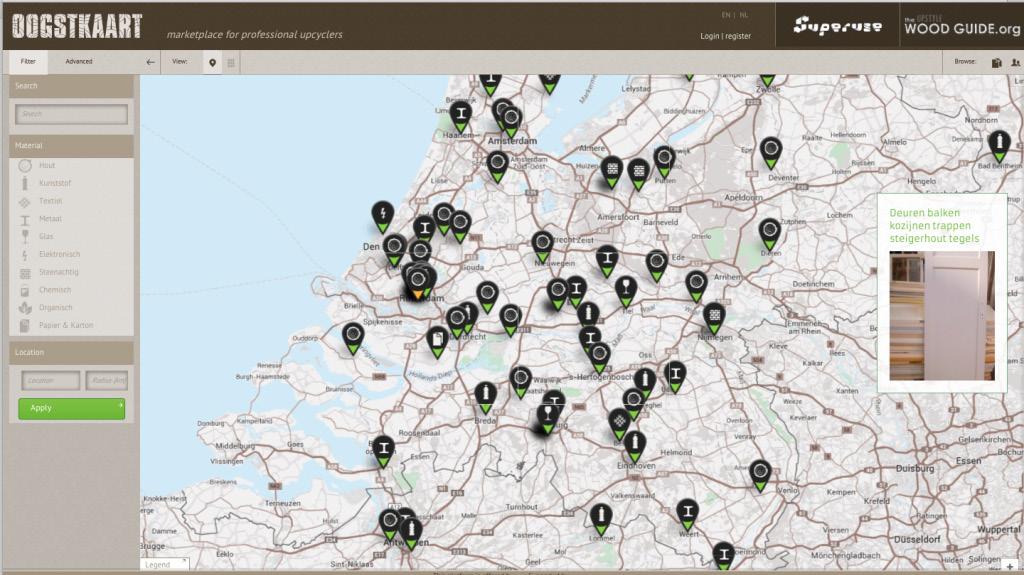Visit WOOD GUIDE.org link
This screenshot has height=575, width=1024.
961,26
